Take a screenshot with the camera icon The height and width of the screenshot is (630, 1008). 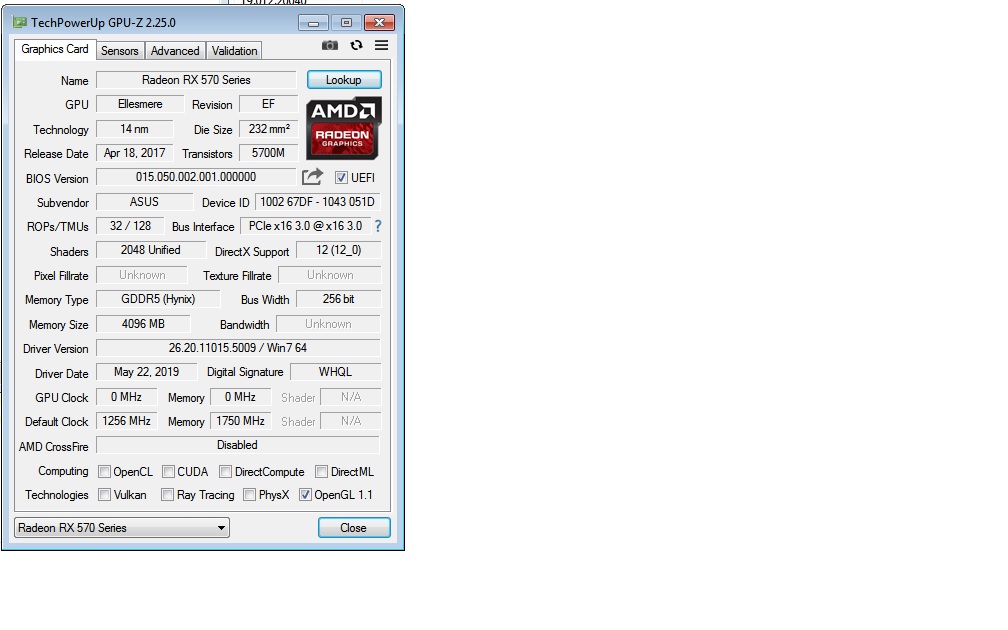click(x=330, y=45)
